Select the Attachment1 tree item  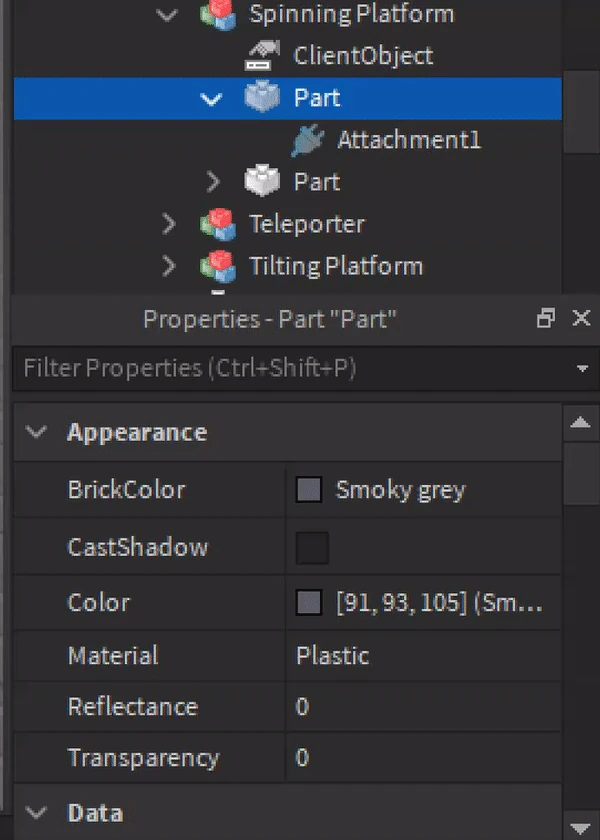coord(408,140)
